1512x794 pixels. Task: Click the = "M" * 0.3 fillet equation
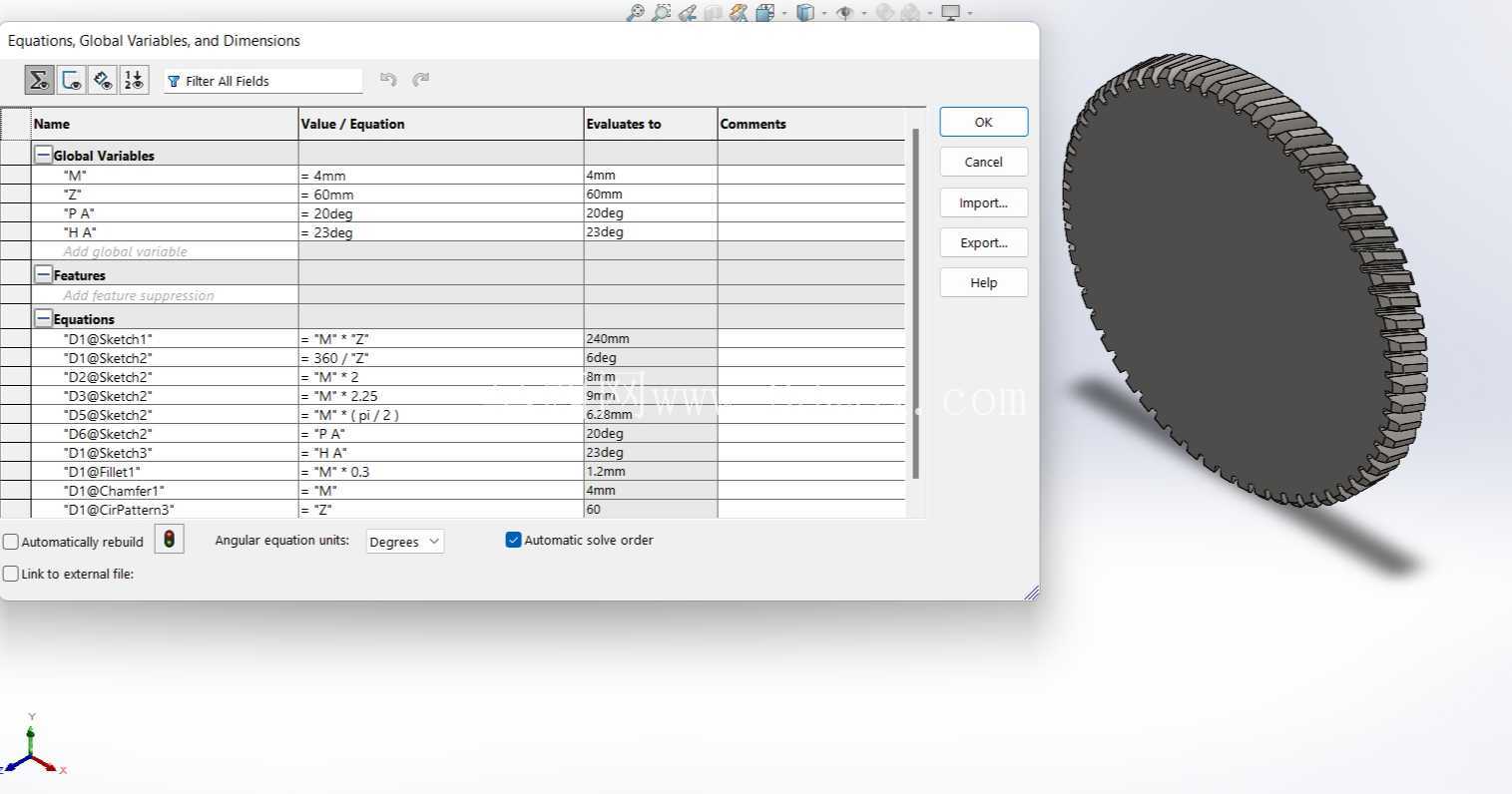pyautogui.click(x=441, y=472)
